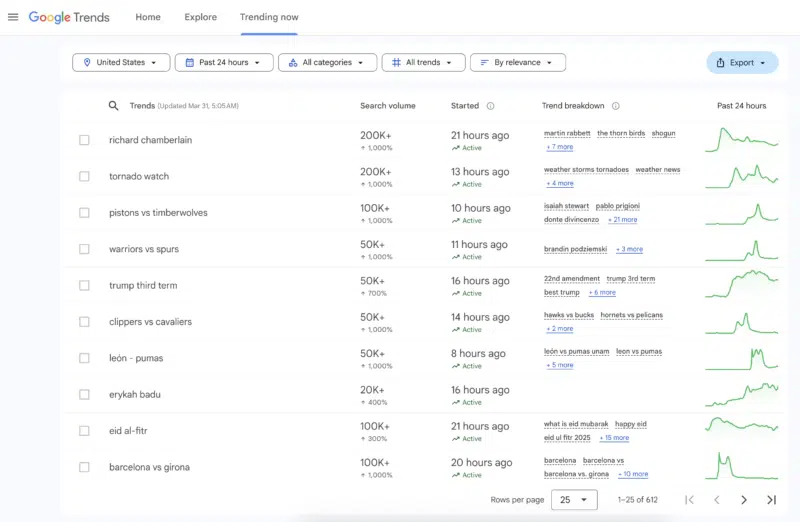The height and width of the screenshot is (522, 800).
Task: Jump to the last page of results
Action: [x=771, y=500]
